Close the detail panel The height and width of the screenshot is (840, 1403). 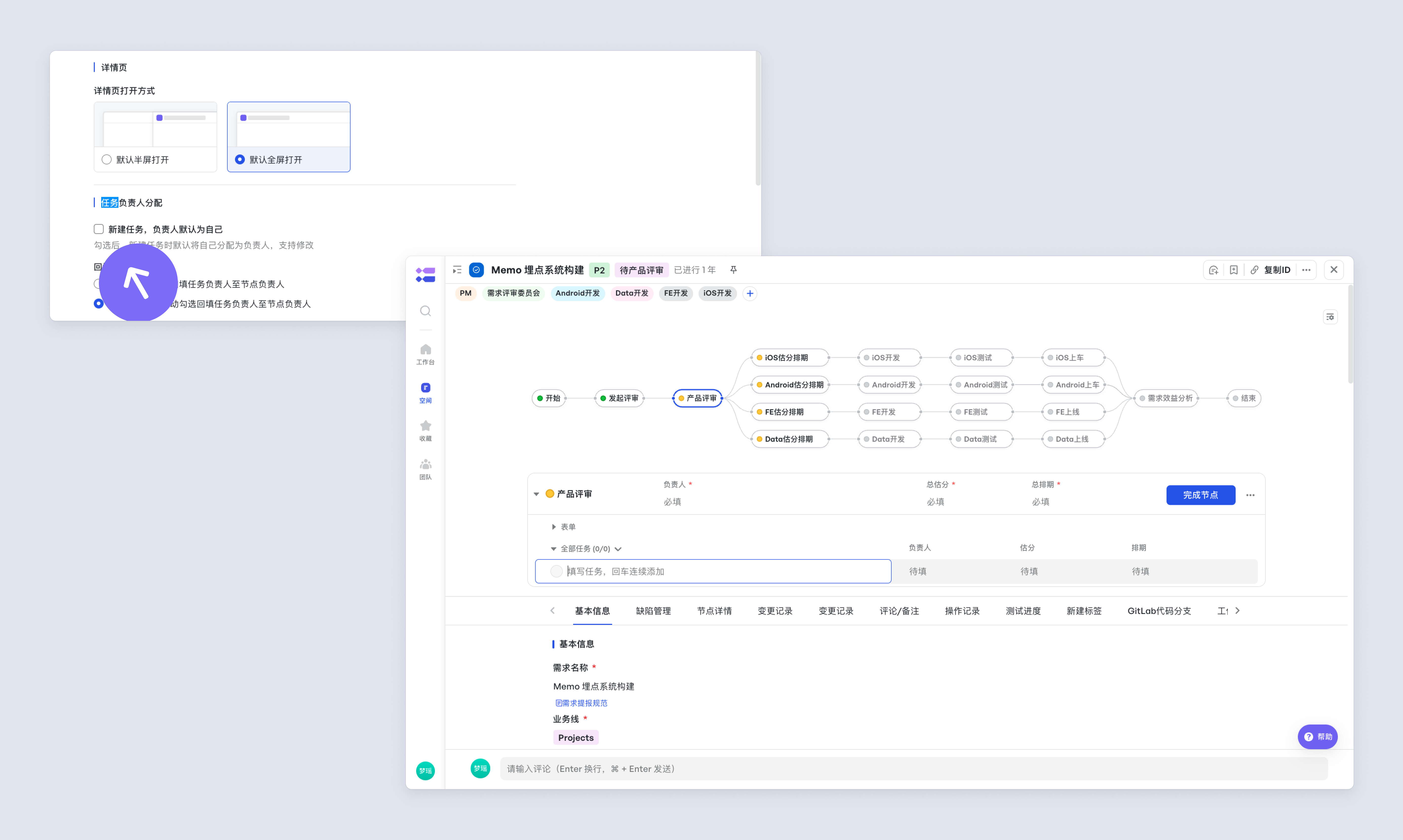pyautogui.click(x=1334, y=270)
